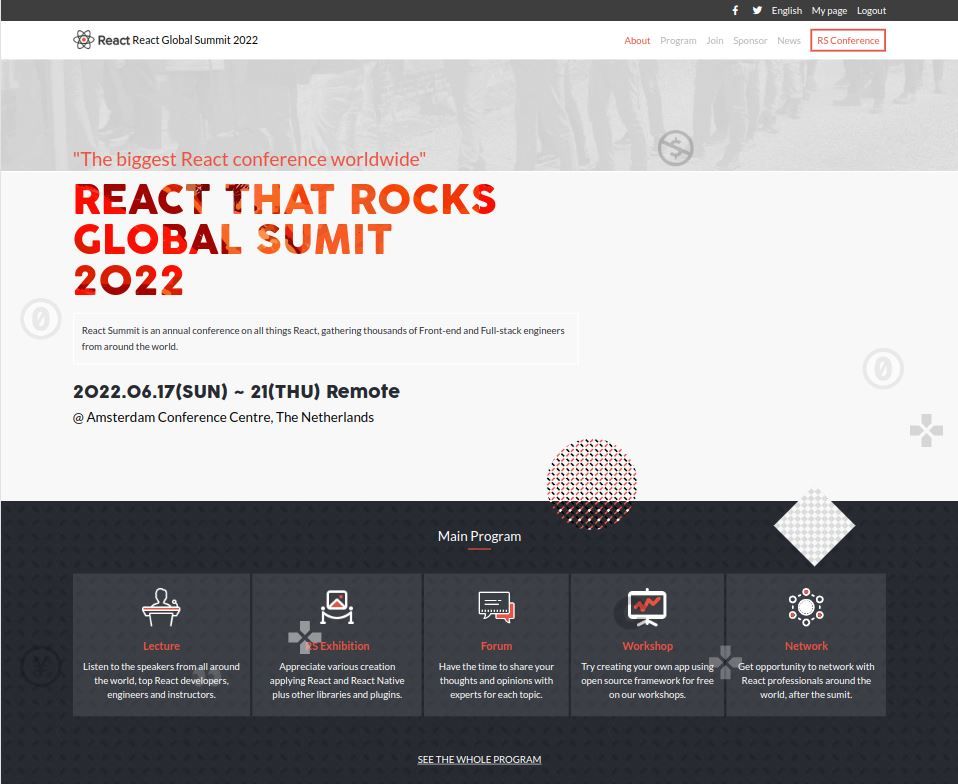Click REACT THAT ROCKS headline

[x=285, y=200]
